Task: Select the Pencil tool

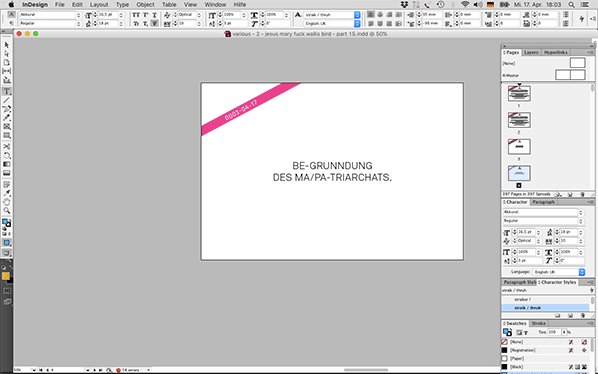Action: click(6, 118)
